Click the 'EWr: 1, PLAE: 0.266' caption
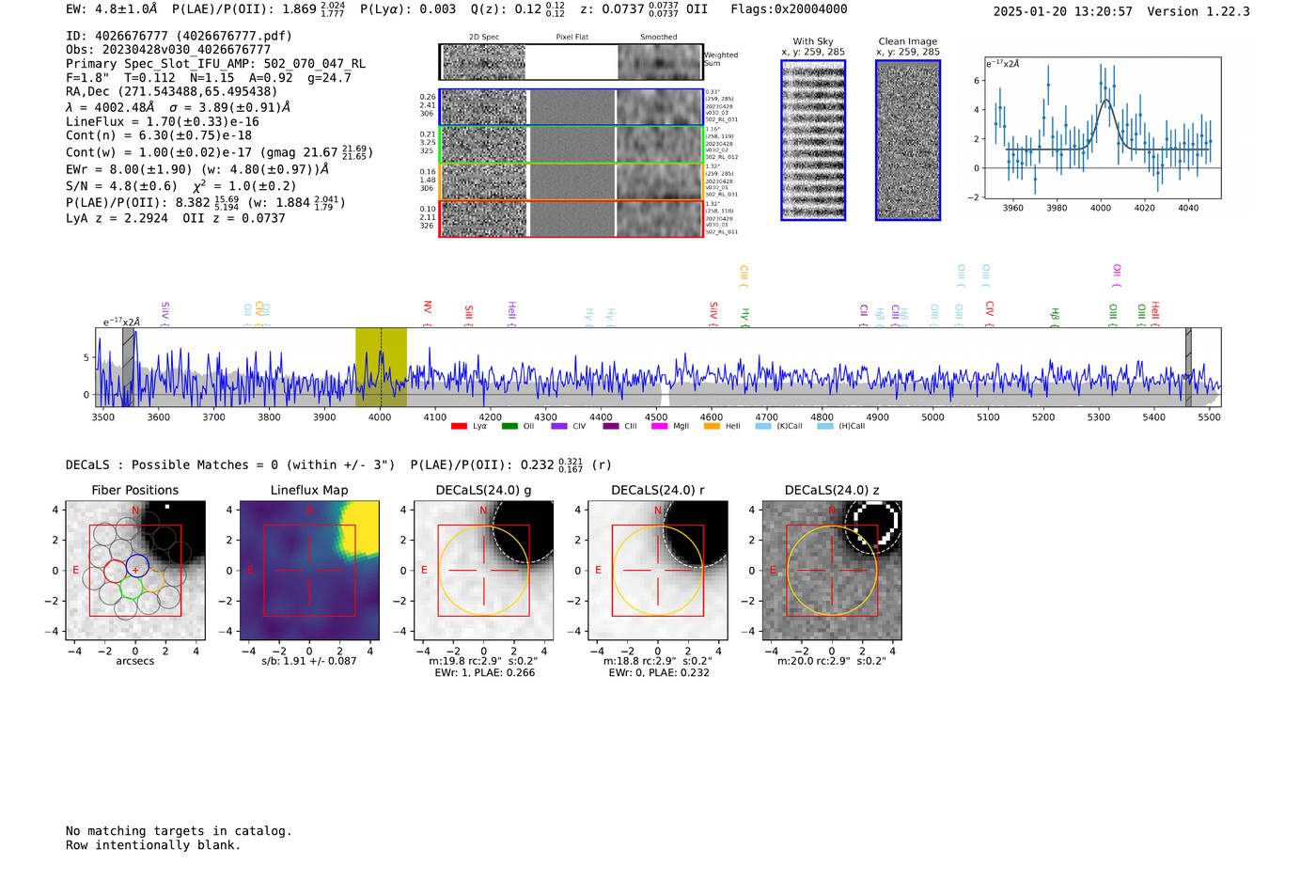 (484, 673)
